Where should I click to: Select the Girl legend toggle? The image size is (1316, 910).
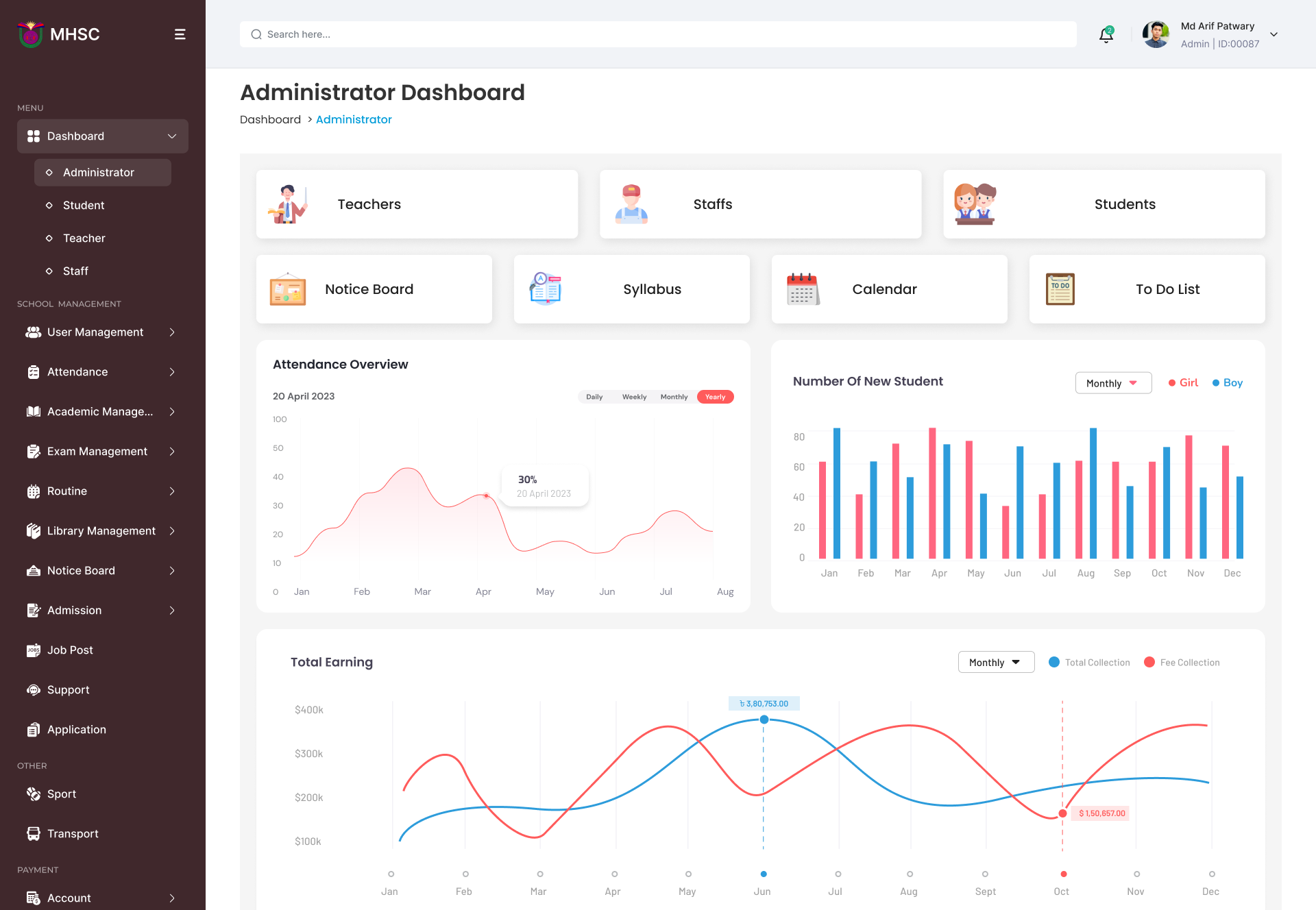click(x=1182, y=382)
